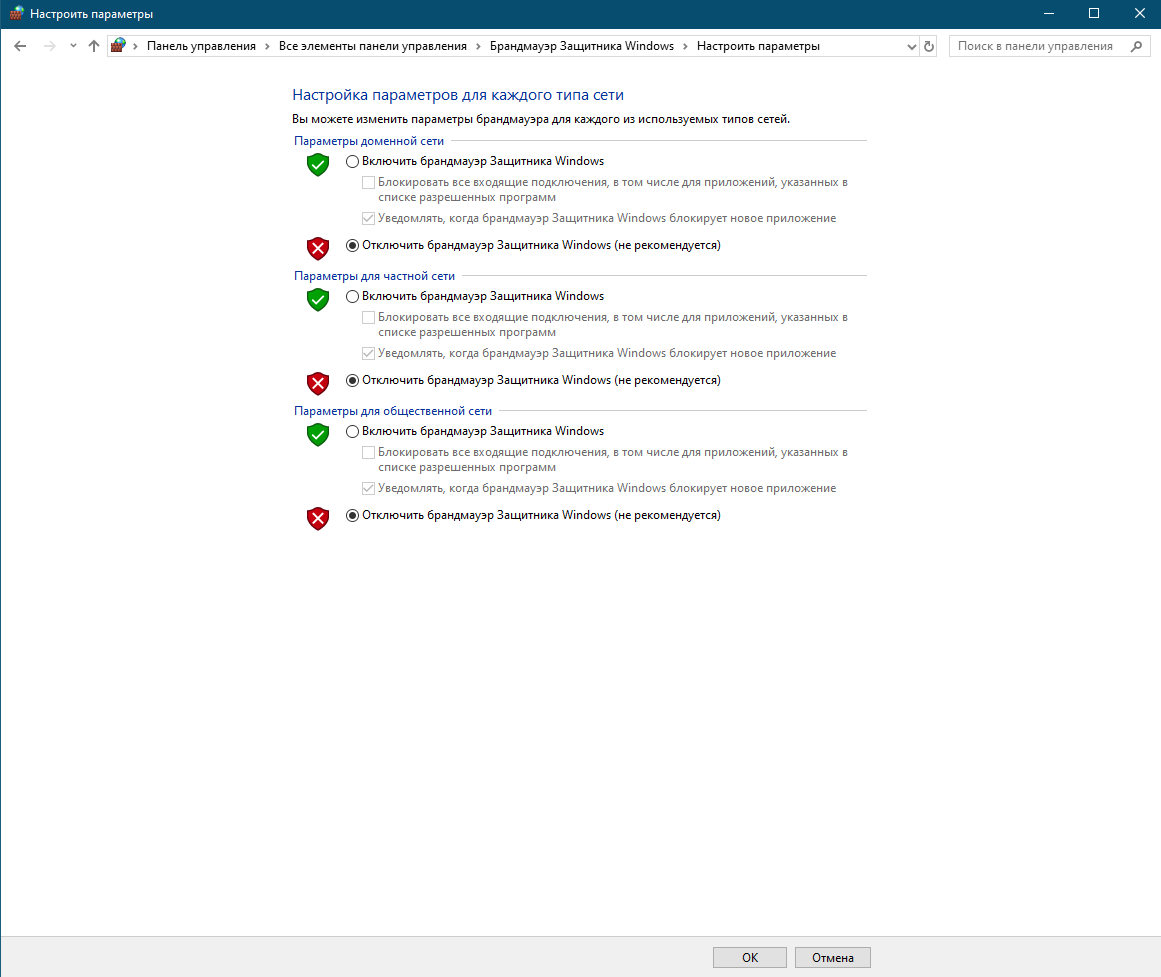Click heading Настройка параметров для каждого типа сети
The height and width of the screenshot is (977, 1161).
coord(458,95)
